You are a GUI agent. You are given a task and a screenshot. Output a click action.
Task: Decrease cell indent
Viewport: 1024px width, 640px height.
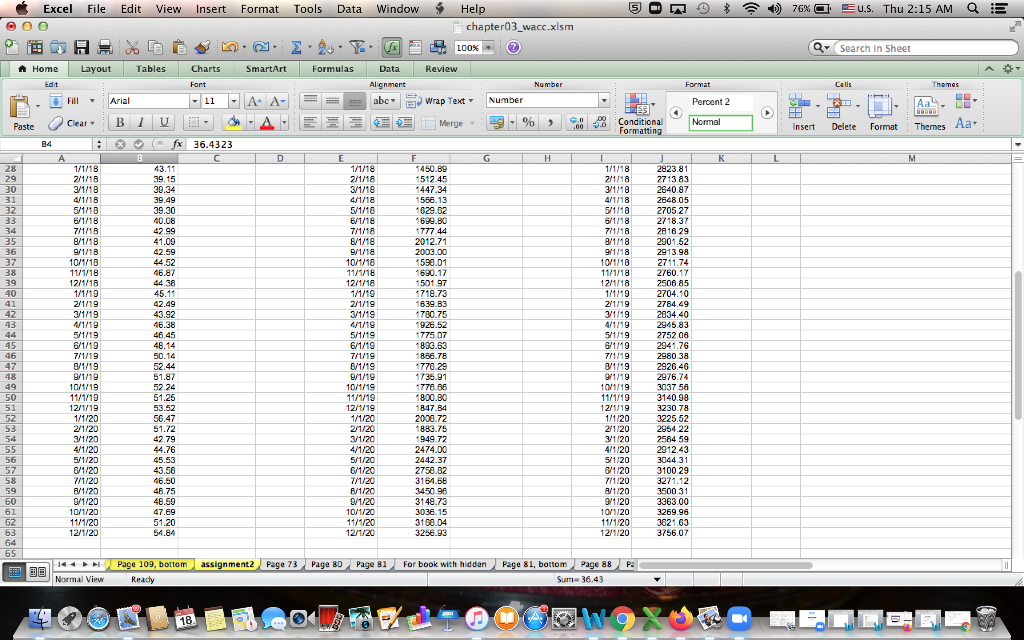click(x=381, y=122)
